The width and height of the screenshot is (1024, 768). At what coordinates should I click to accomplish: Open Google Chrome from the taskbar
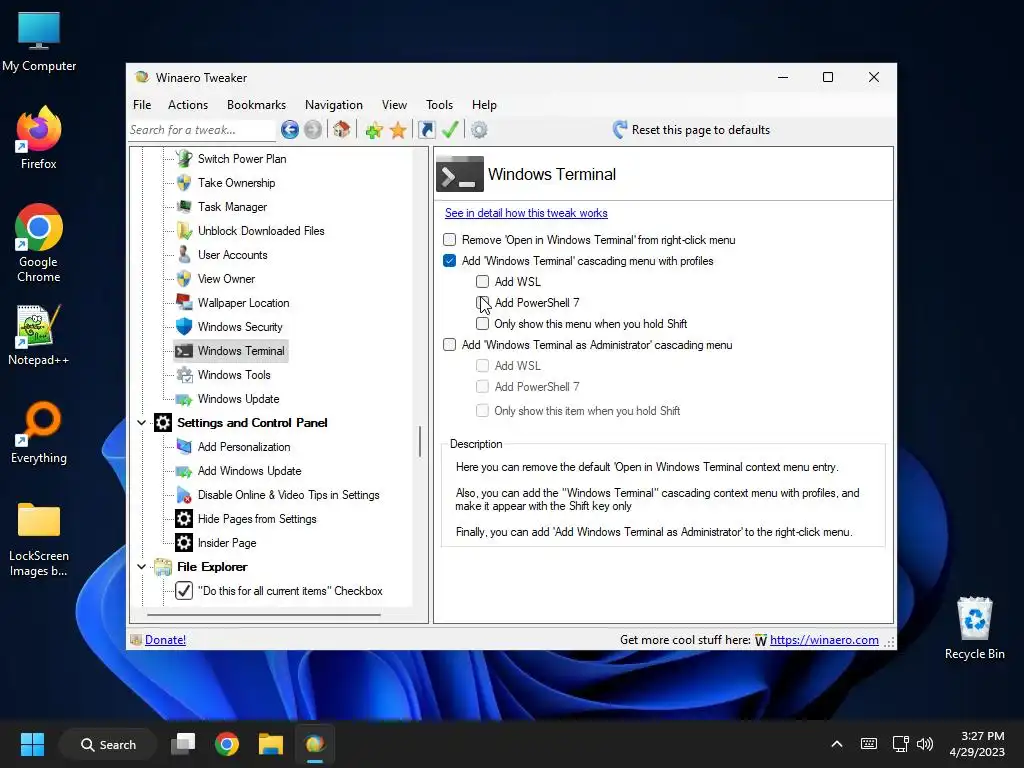pyautogui.click(x=227, y=744)
